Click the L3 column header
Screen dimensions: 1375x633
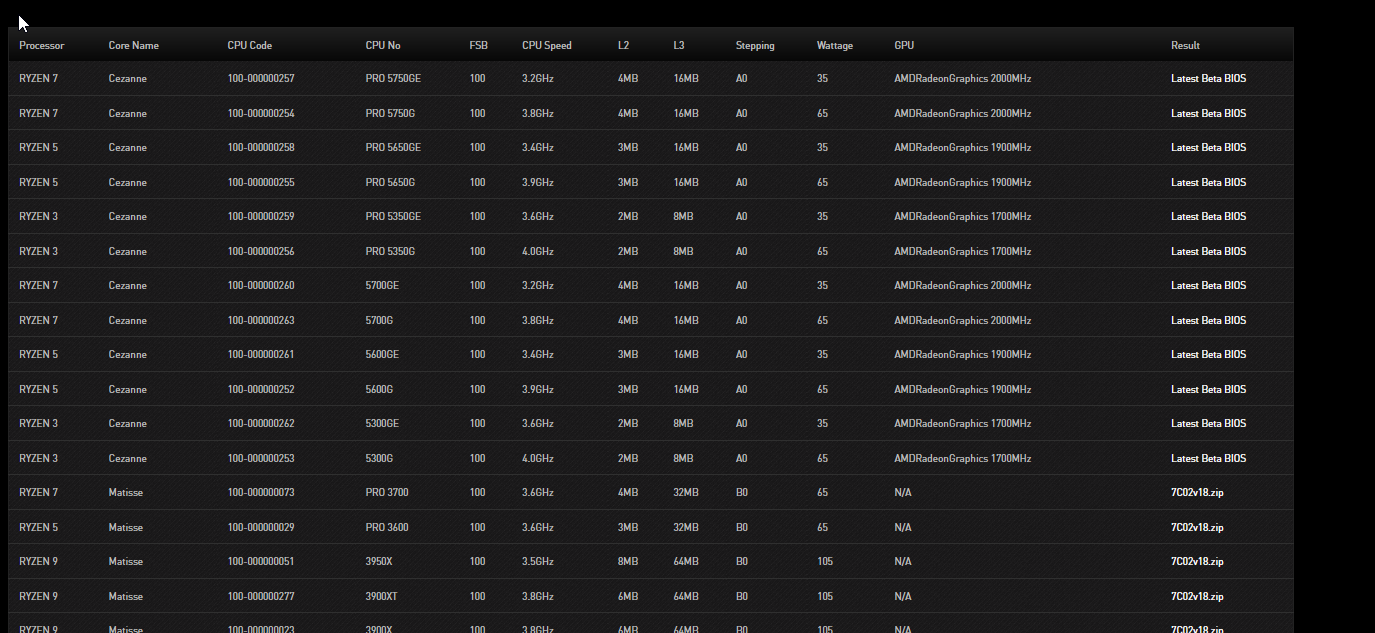680,46
